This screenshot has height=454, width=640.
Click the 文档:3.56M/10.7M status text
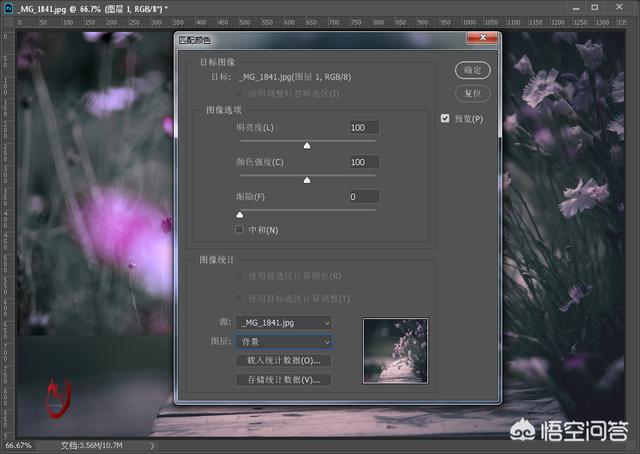pyautogui.click(x=91, y=445)
